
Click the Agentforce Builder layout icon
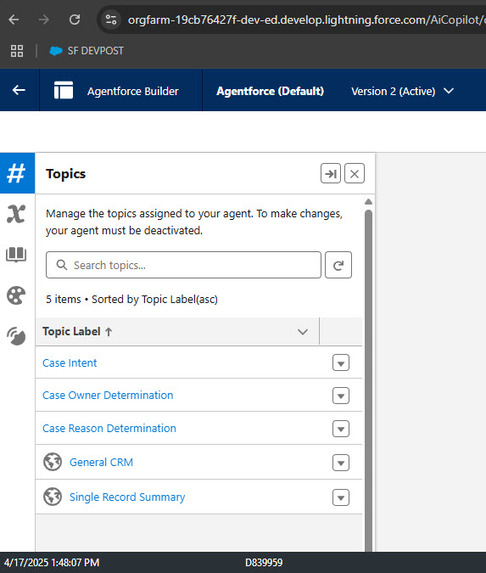(x=64, y=90)
